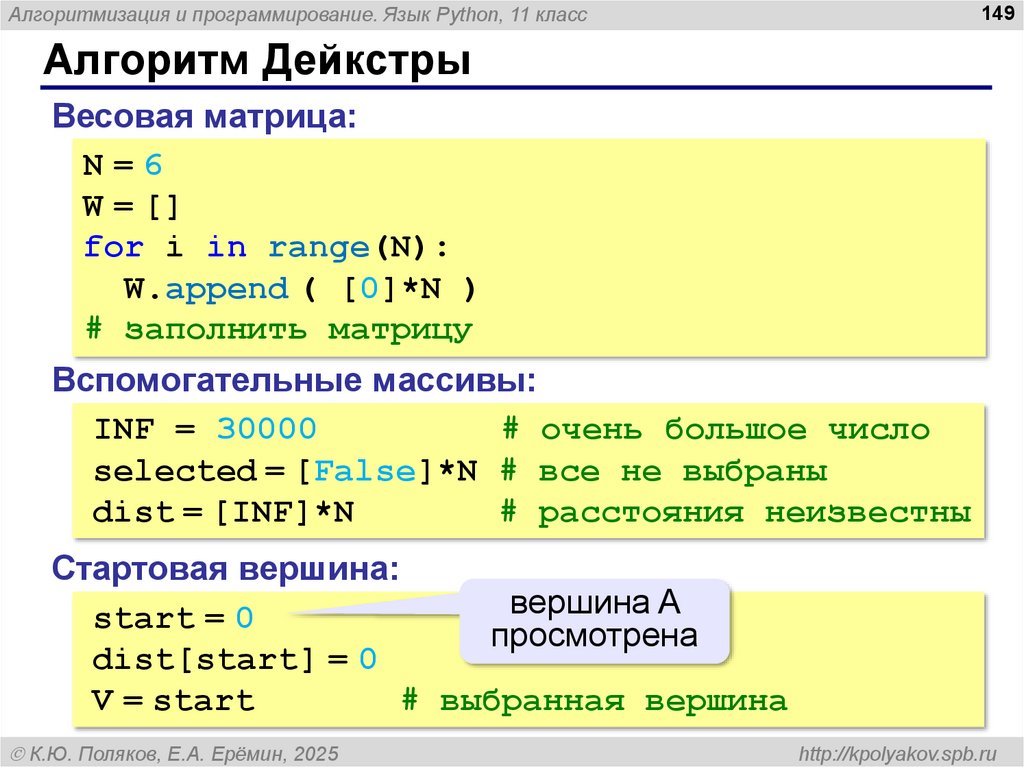Screen dimensions: 1024x767
Task: Click the "for i in range(N):" line
Action: (x=268, y=247)
